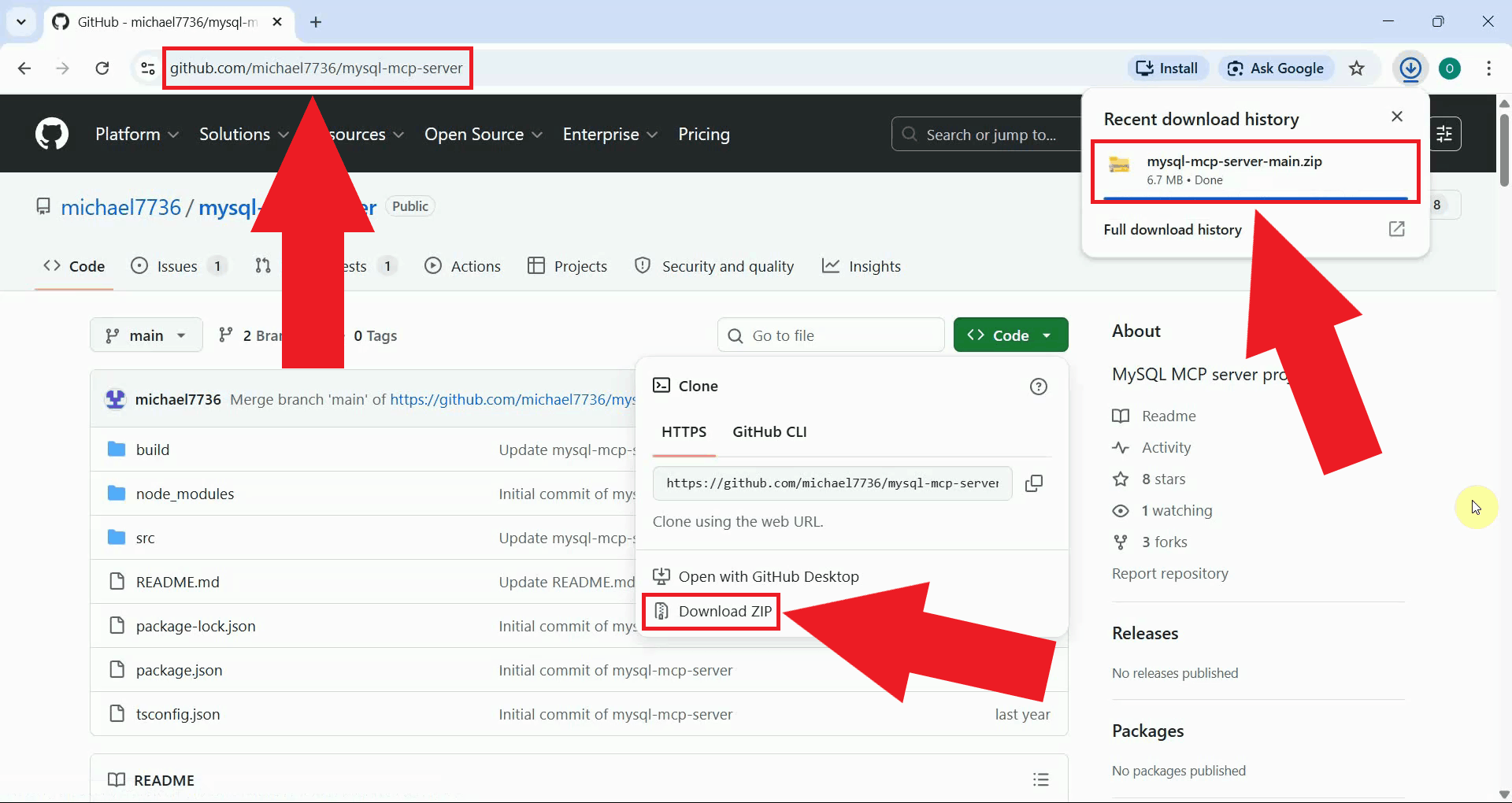The height and width of the screenshot is (803, 1512).
Task: Open site information icon in address bar
Action: pos(147,68)
